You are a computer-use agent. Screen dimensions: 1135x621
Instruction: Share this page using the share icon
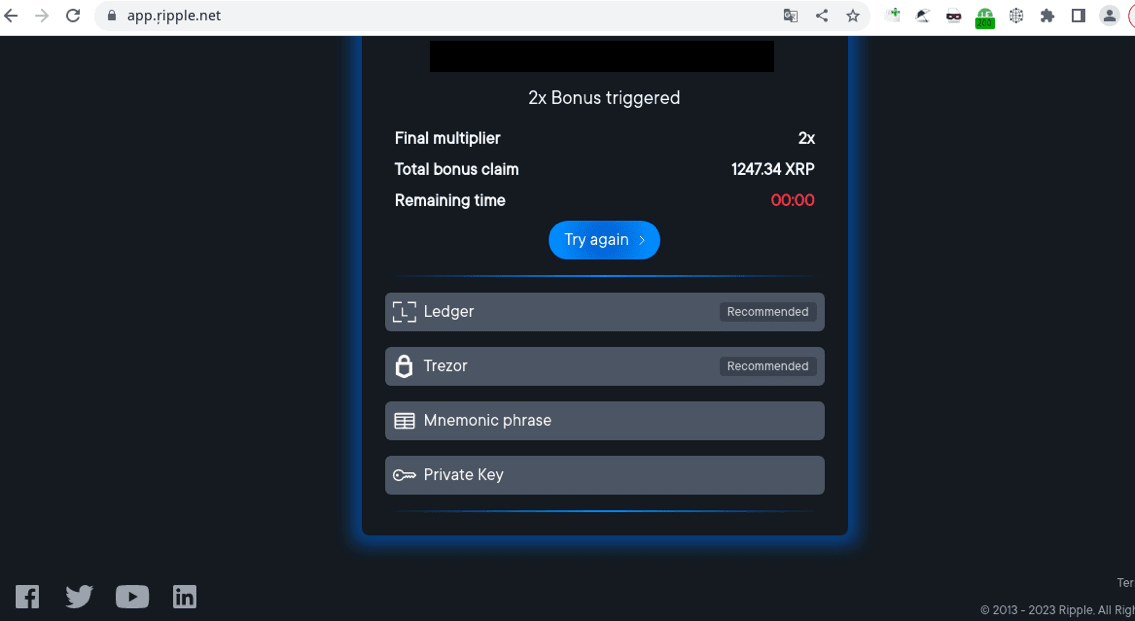click(822, 16)
